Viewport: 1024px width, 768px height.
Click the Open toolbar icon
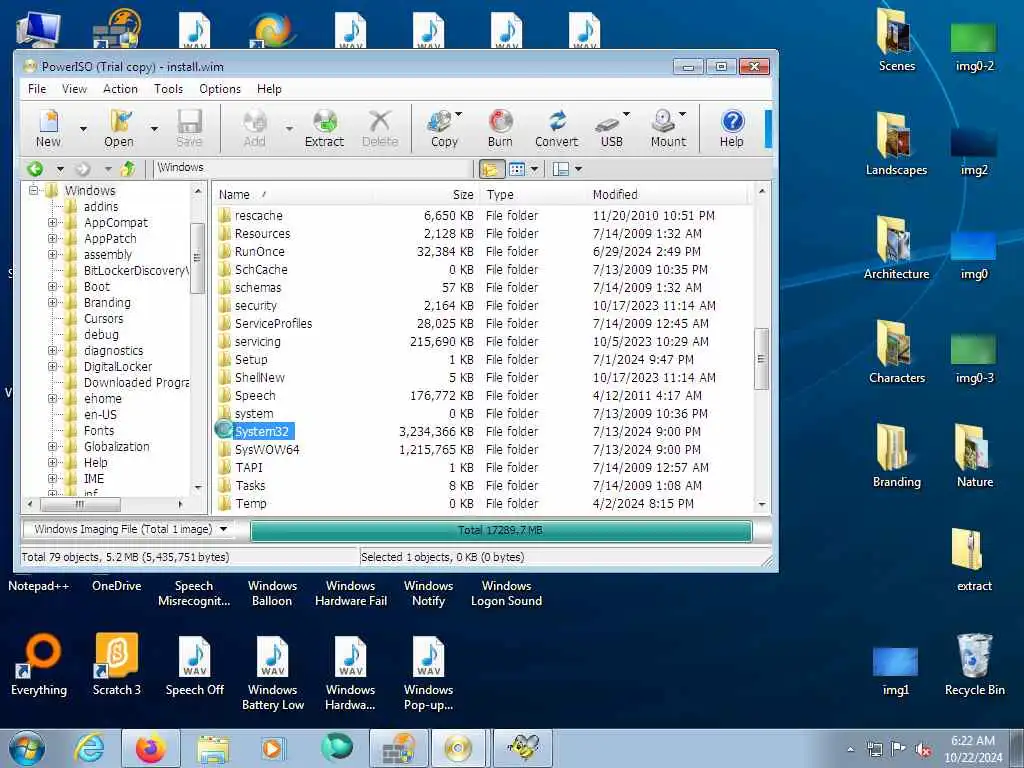point(119,128)
